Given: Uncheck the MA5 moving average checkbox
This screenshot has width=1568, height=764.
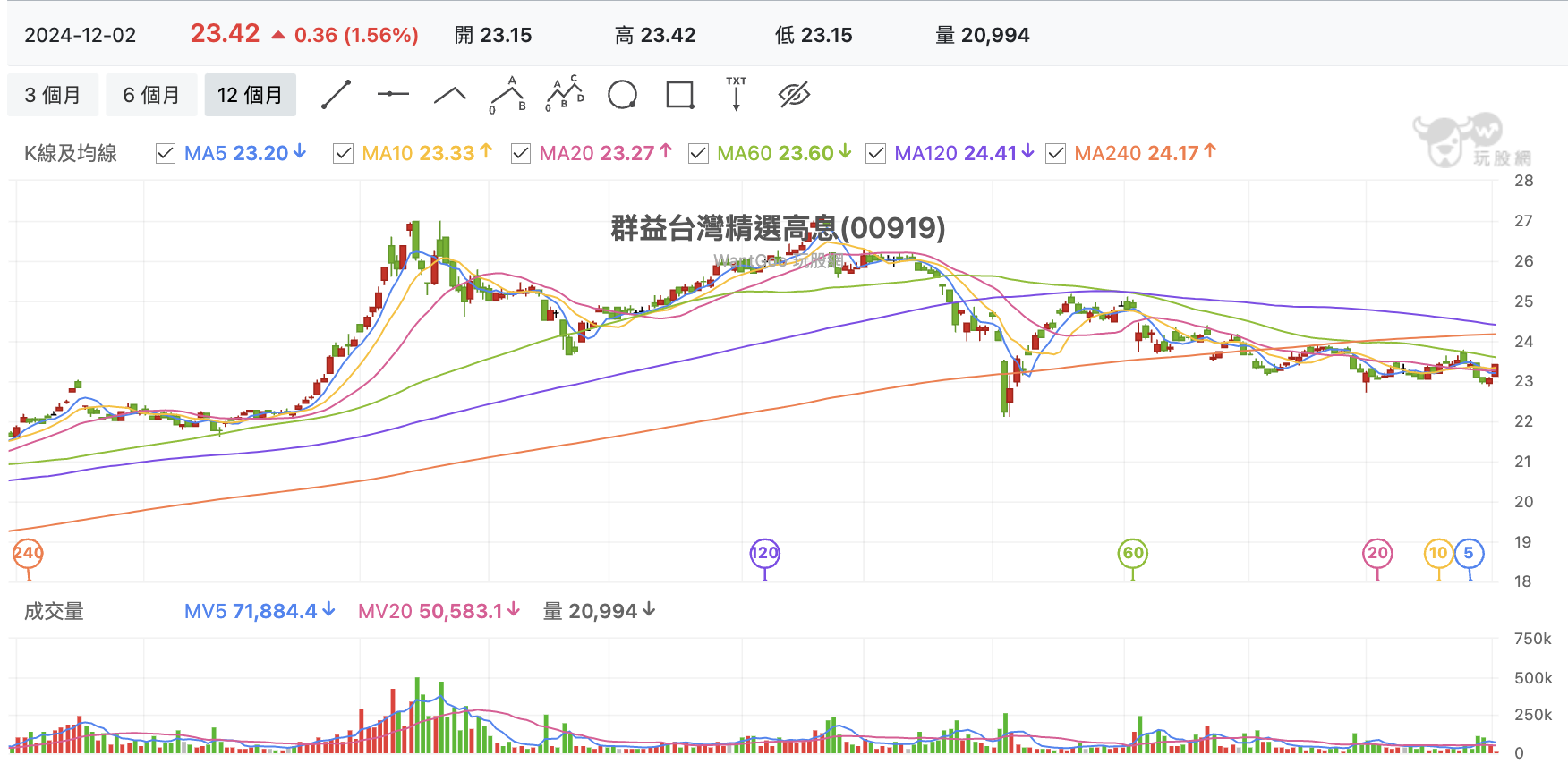Looking at the screenshot, I should pyautogui.click(x=166, y=154).
